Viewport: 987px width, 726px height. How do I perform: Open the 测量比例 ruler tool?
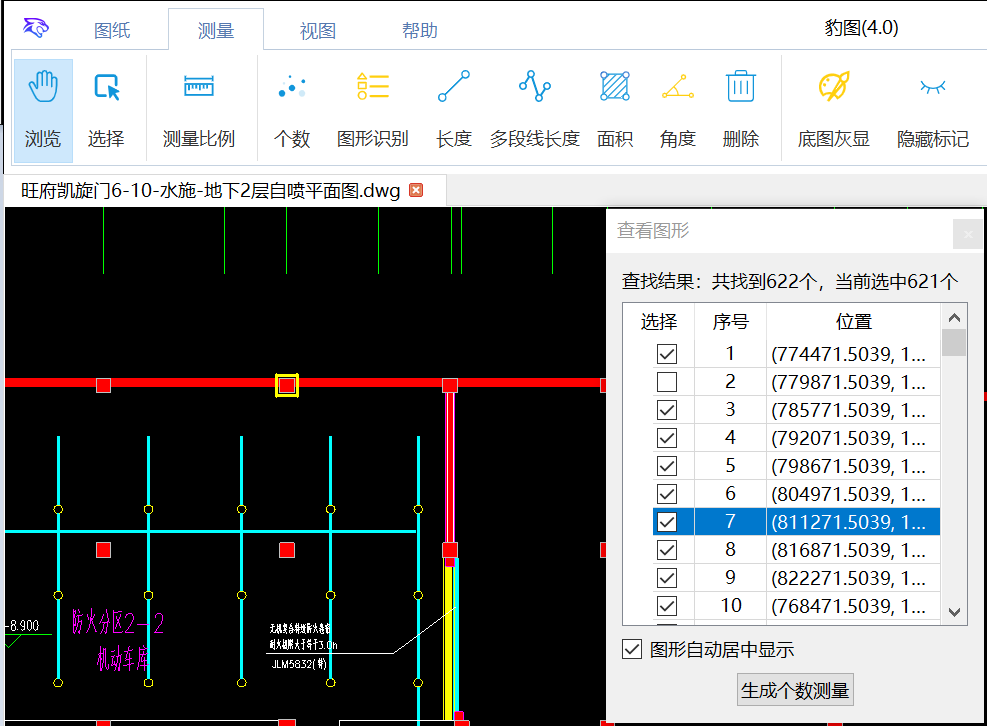click(199, 111)
